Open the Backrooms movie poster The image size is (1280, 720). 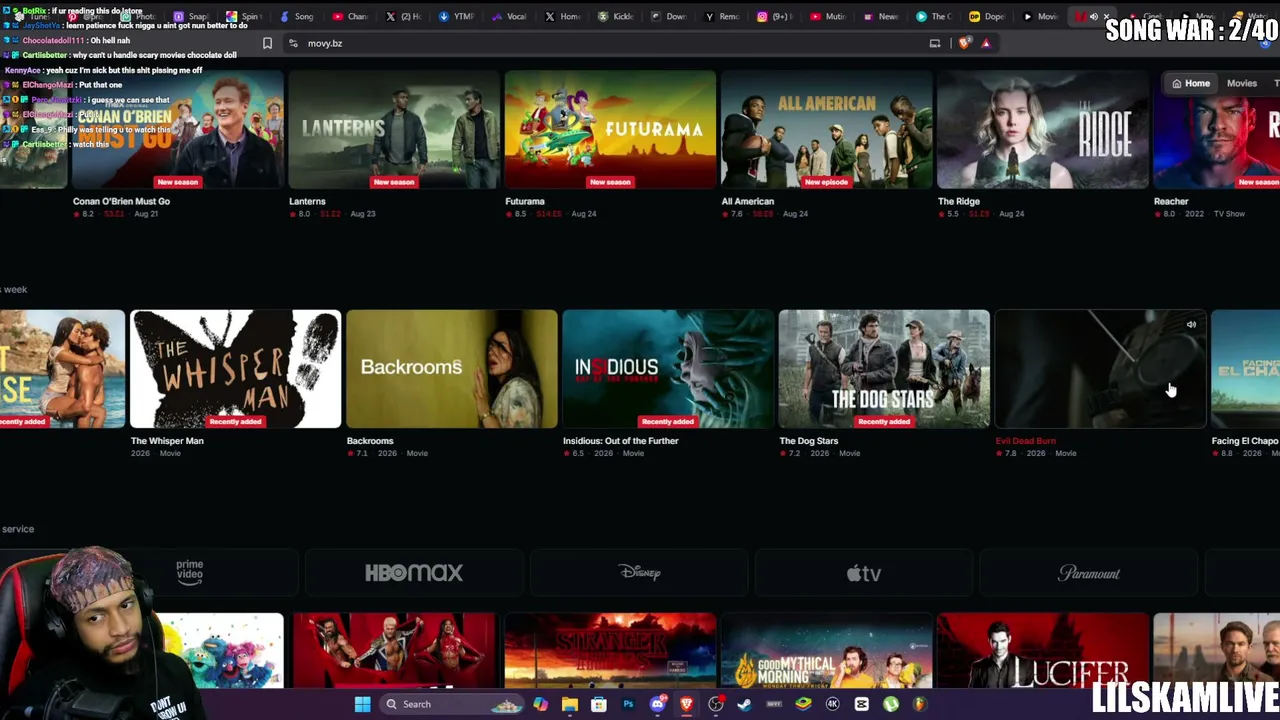[x=452, y=369]
